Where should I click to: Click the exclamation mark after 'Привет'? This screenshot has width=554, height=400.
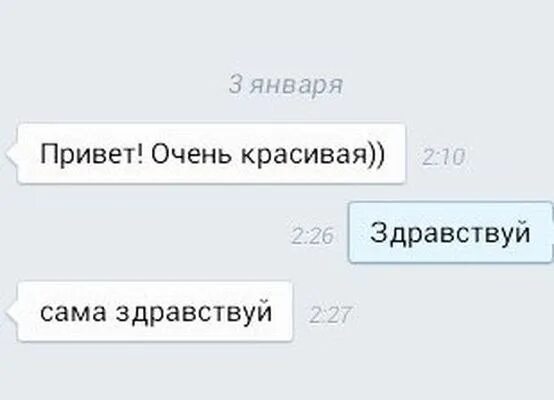pyautogui.click(x=141, y=153)
